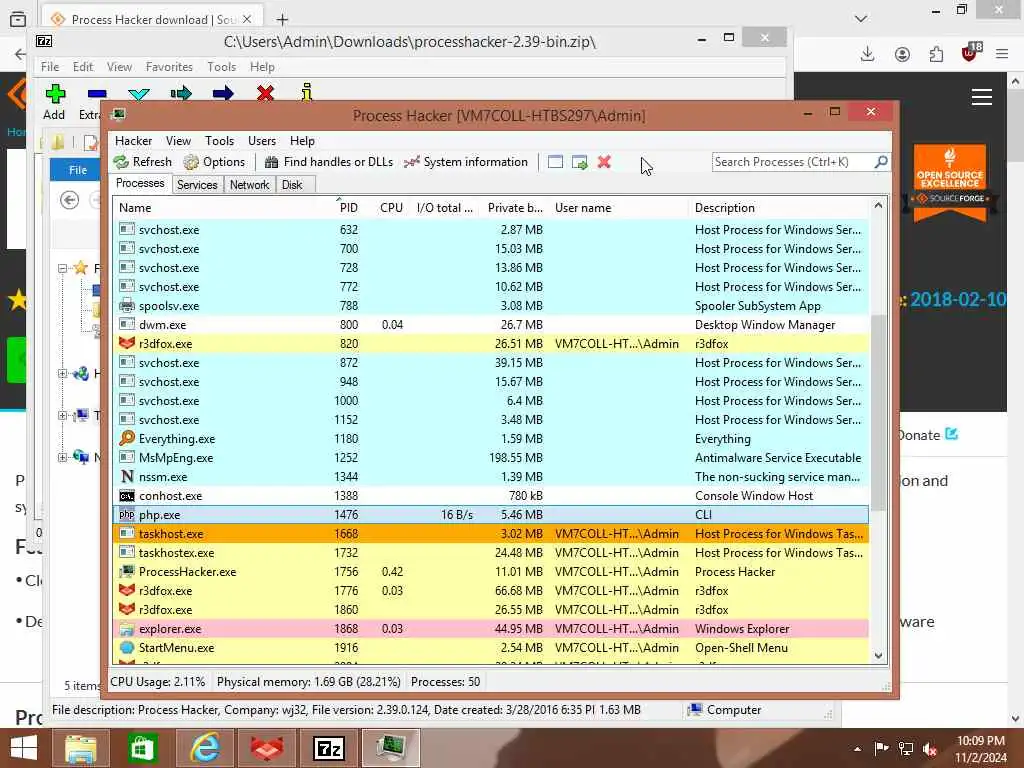Click the green Add icon in 7-Zip
The height and width of the screenshot is (768, 1024).
pos(55,94)
